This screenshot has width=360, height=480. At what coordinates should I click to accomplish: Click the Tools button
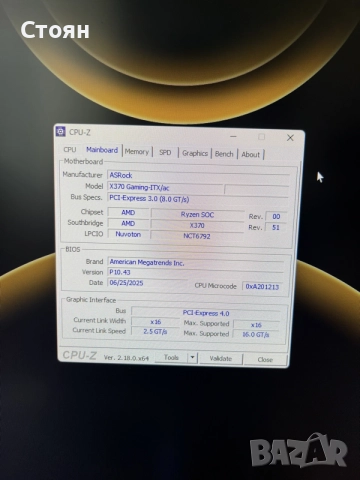(171, 357)
